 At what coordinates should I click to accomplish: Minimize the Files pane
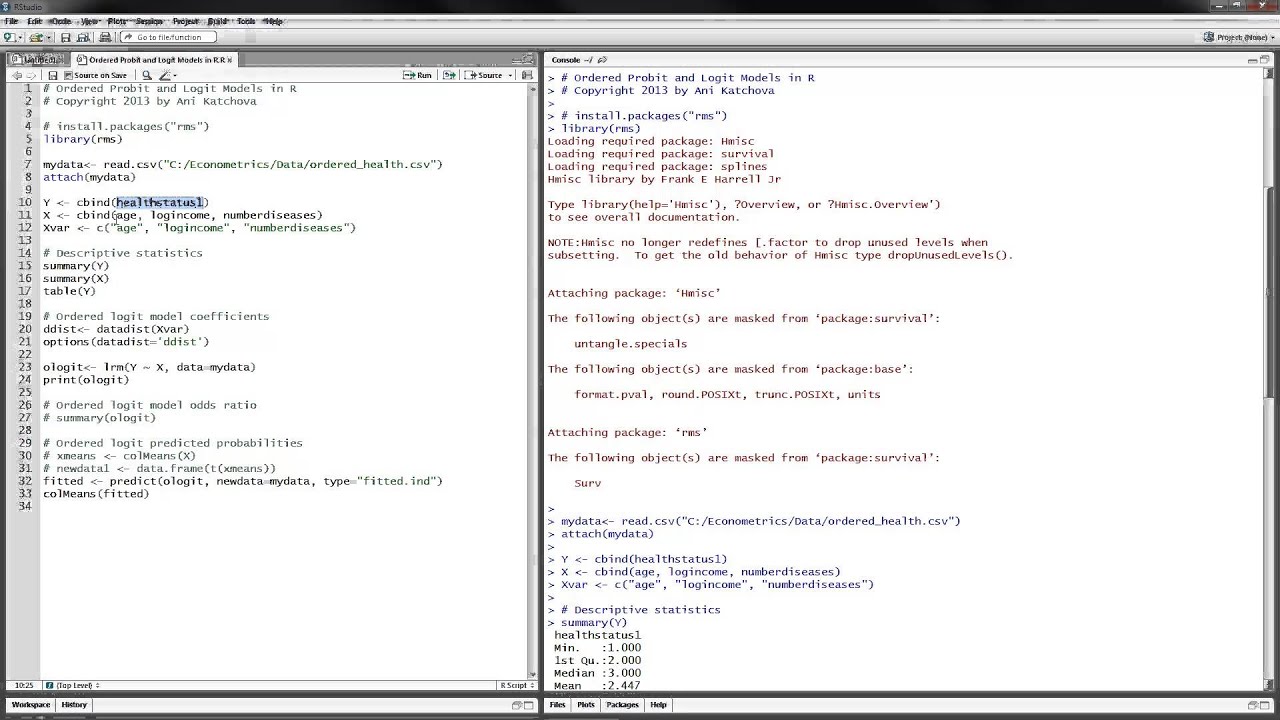pyautogui.click(x=1252, y=705)
